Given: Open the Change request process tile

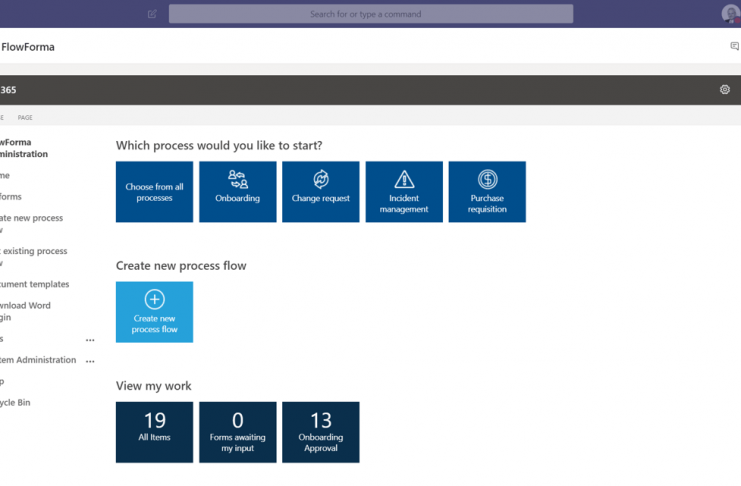Looking at the screenshot, I should [320, 192].
